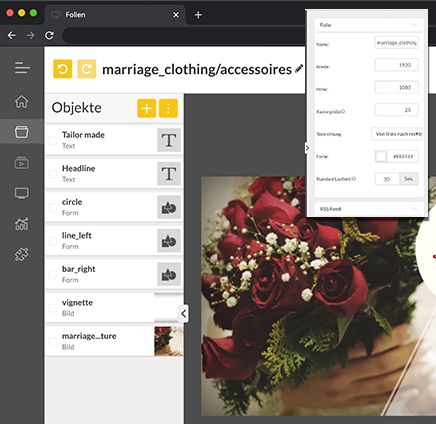Collapse the Folie section header
This screenshot has width=436, height=424.
[x=368, y=25]
